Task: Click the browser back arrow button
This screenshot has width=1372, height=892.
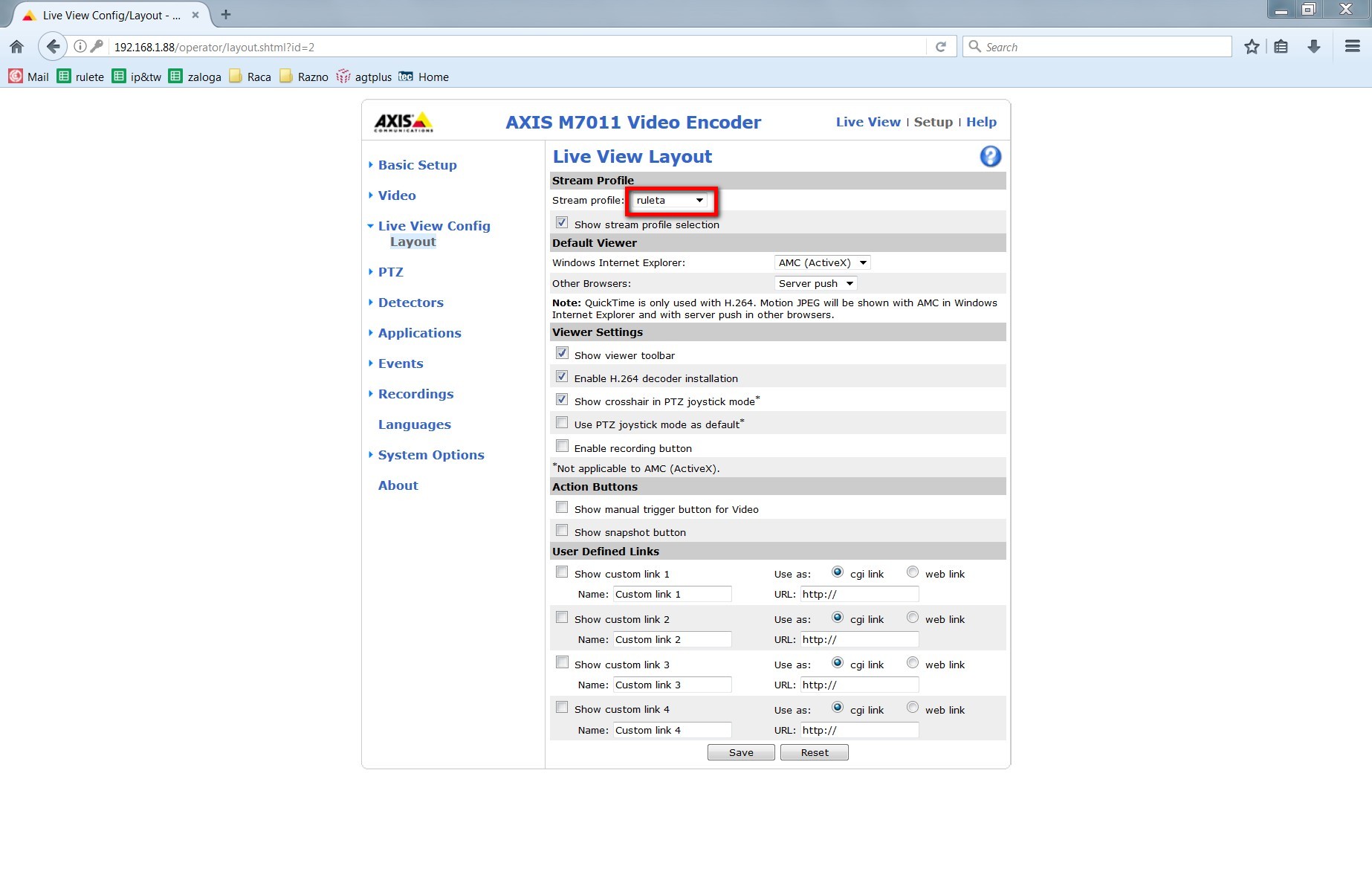Action: [x=53, y=47]
